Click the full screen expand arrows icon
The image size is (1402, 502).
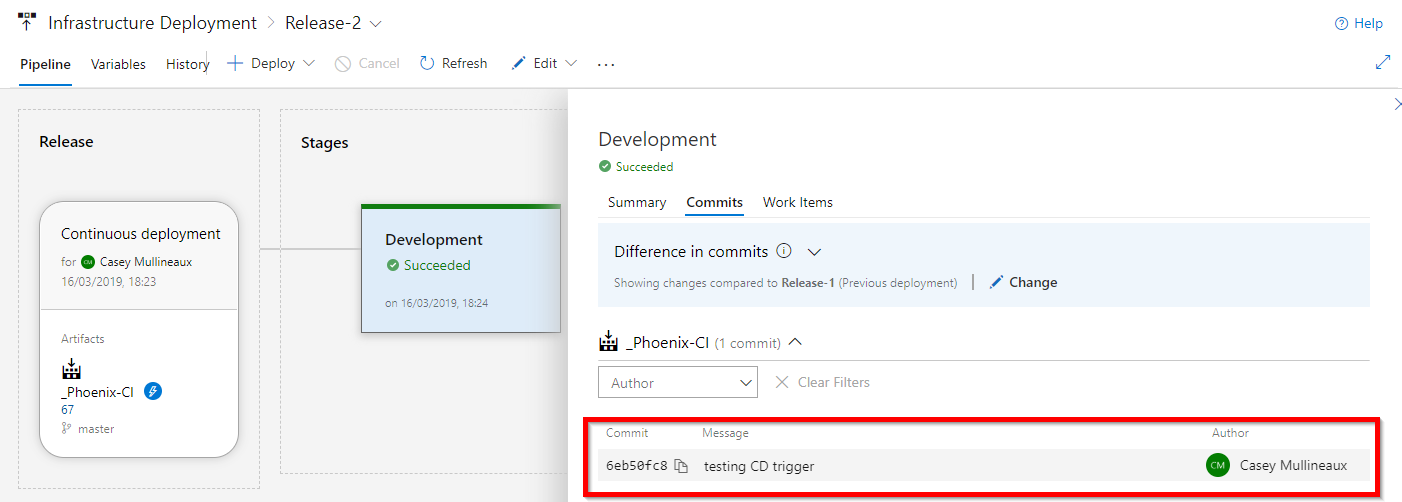pos(1383,63)
